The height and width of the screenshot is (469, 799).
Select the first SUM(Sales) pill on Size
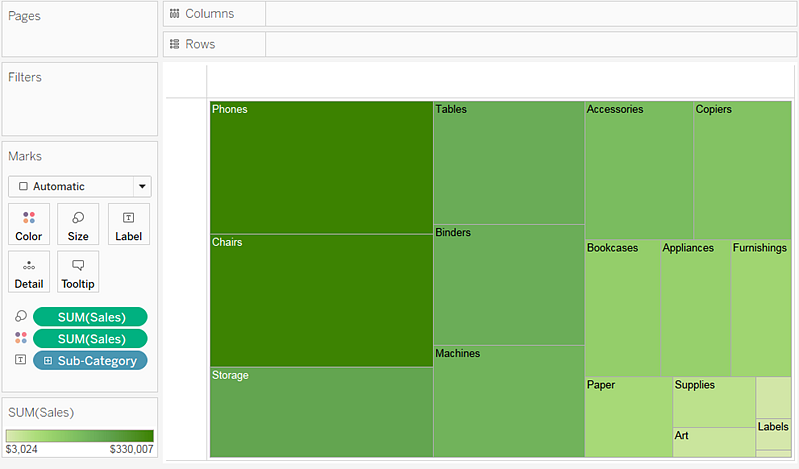click(x=91, y=317)
